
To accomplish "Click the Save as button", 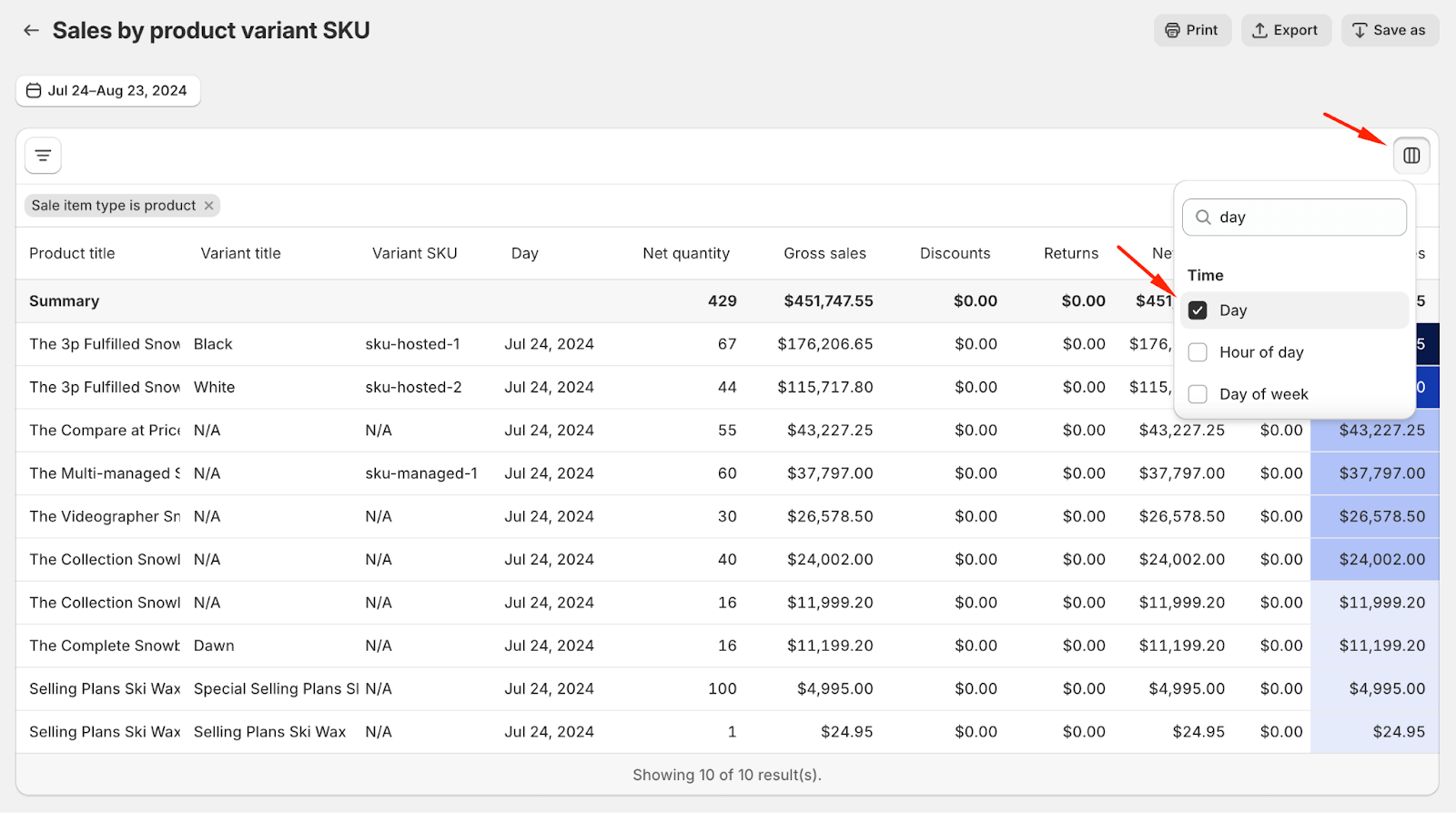I will point(1389,30).
